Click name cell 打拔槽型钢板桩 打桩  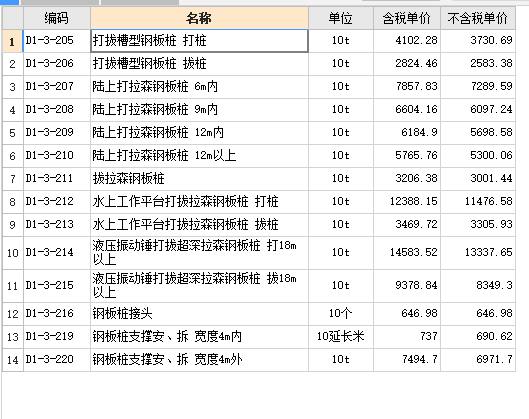pyautogui.click(x=199, y=41)
